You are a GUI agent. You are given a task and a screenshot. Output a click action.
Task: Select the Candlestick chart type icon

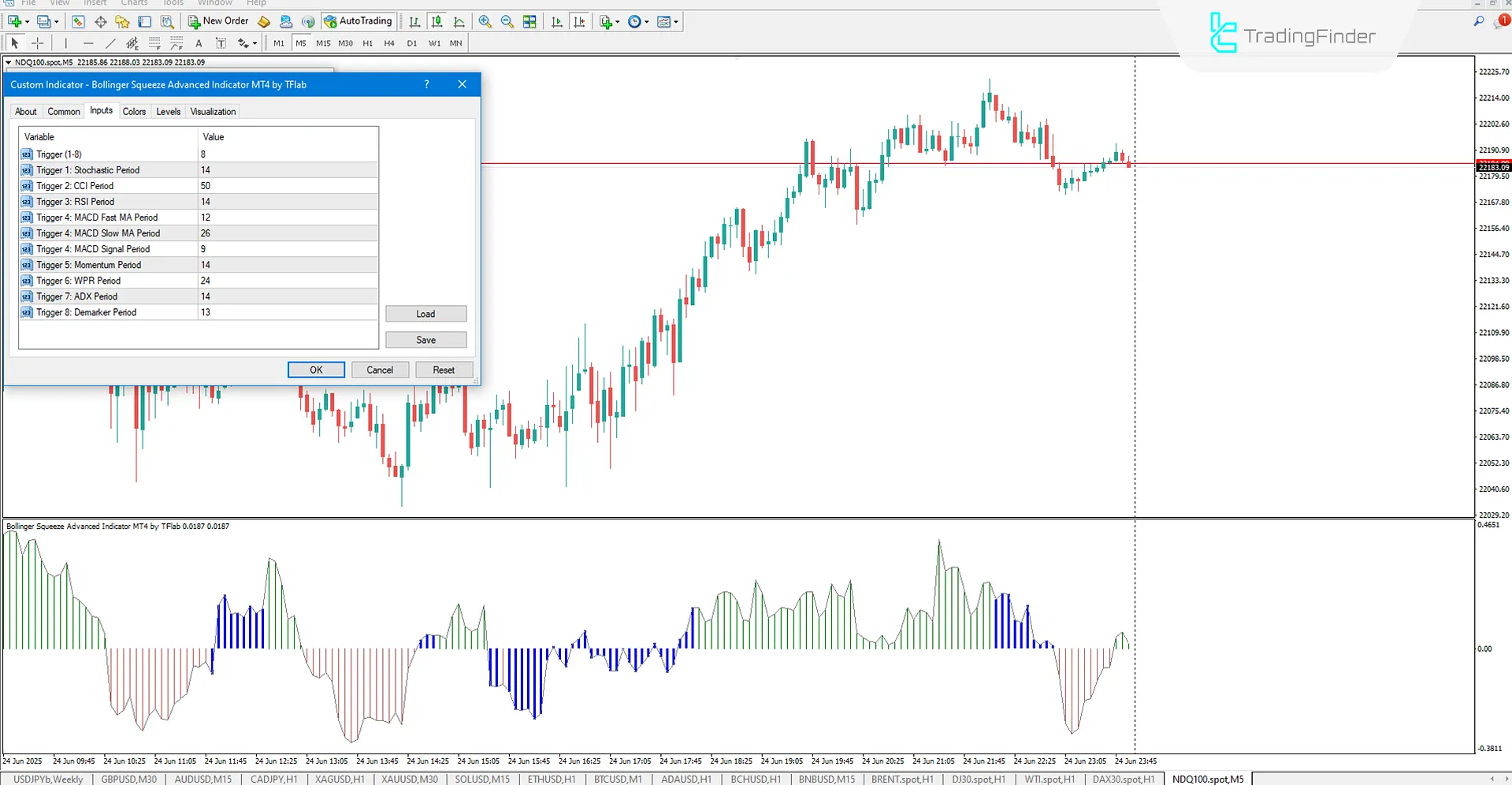pos(437,21)
